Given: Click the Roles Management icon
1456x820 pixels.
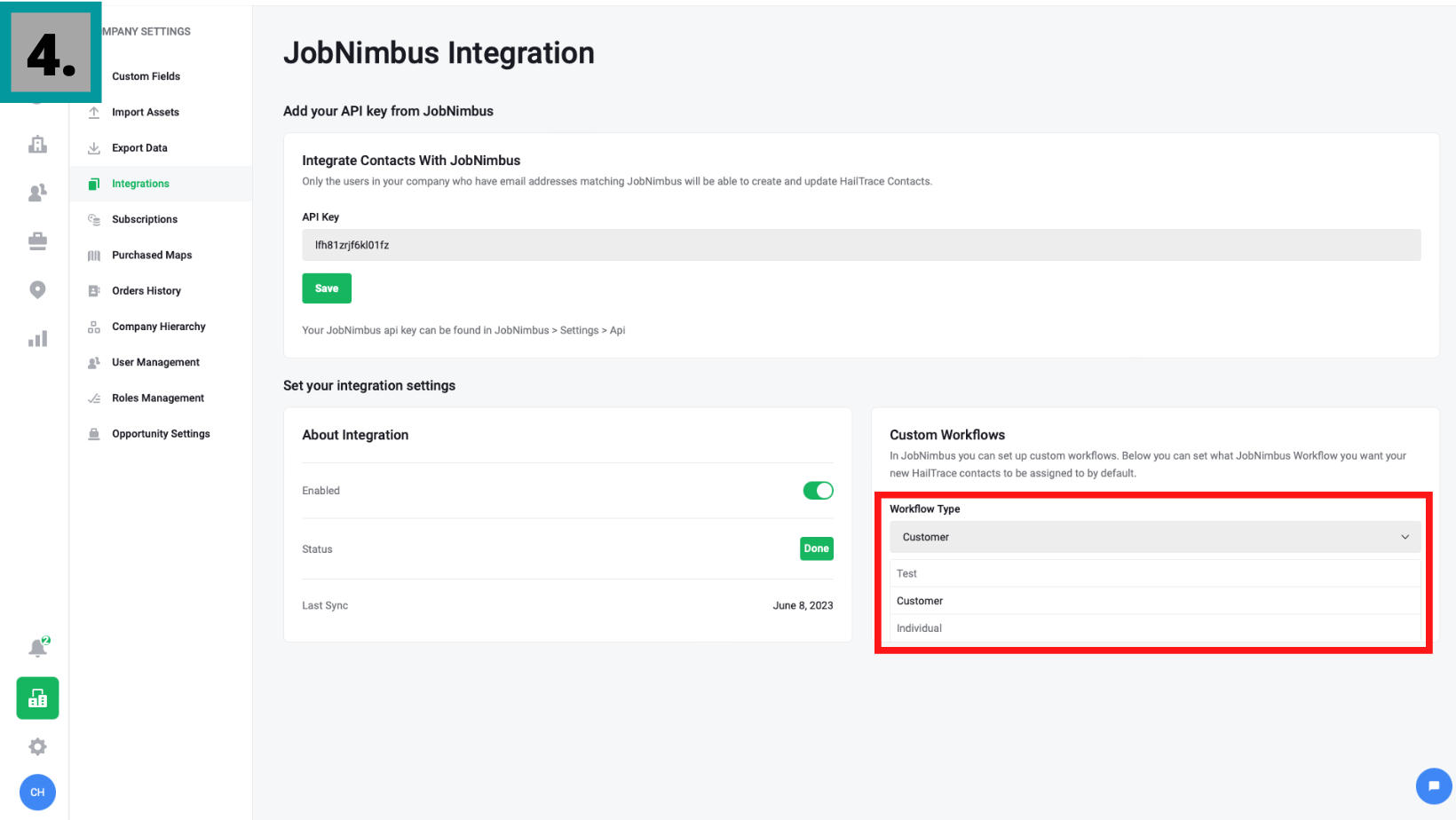Looking at the screenshot, I should coord(94,398).
